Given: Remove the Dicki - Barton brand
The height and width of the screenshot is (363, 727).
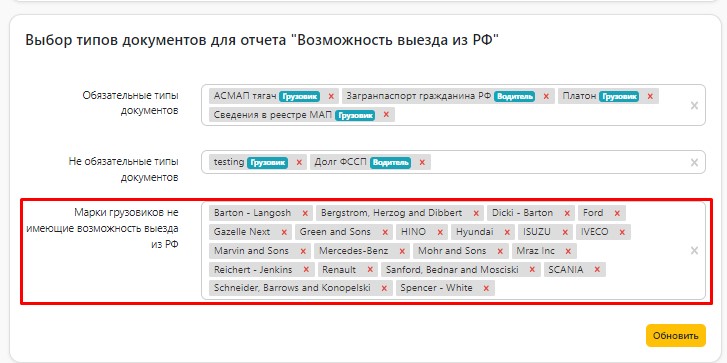Looking at the screenshot, I should click(567, 213).
